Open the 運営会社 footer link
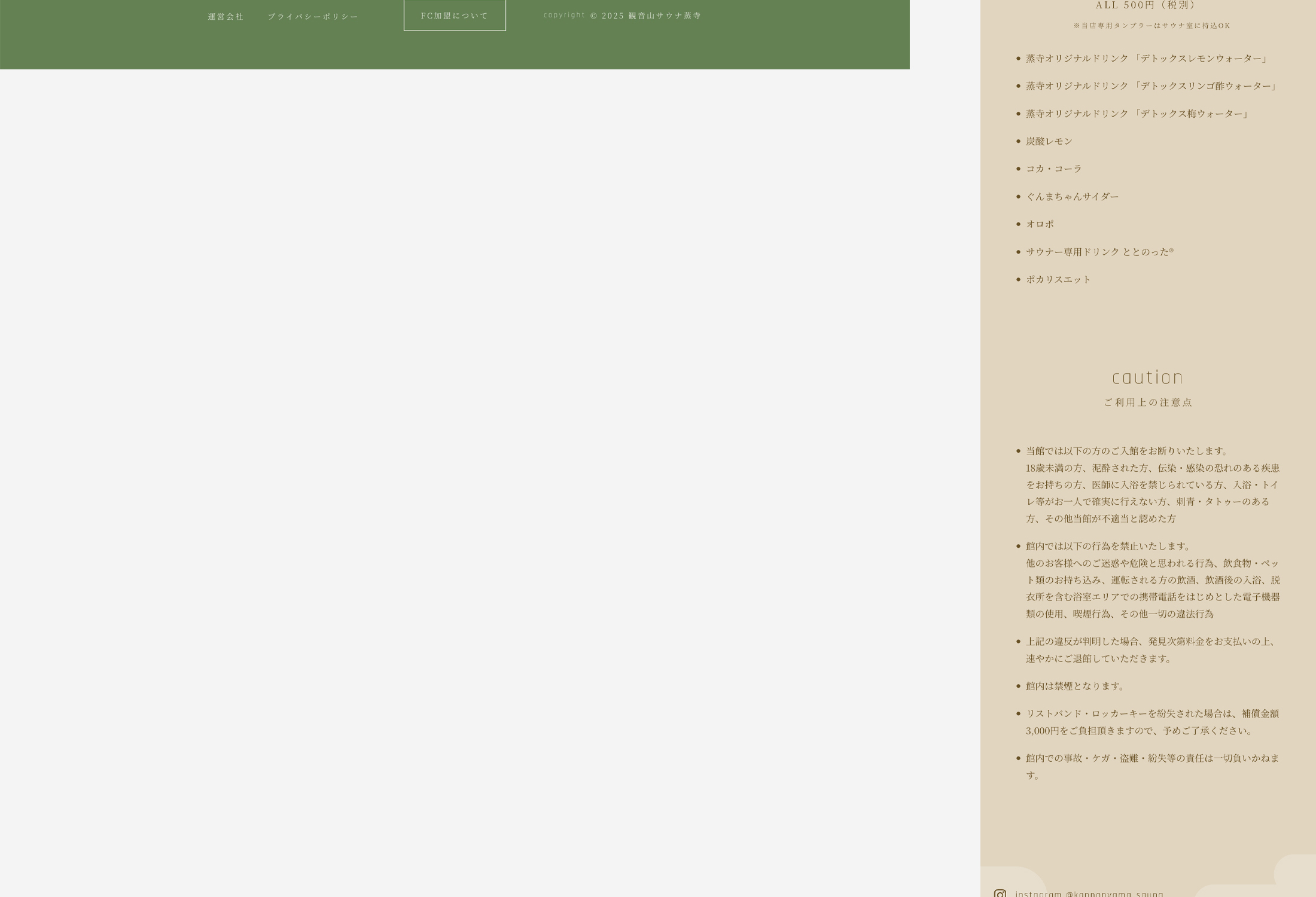This screenshot has height=897, width=1316. click(226, 17)
